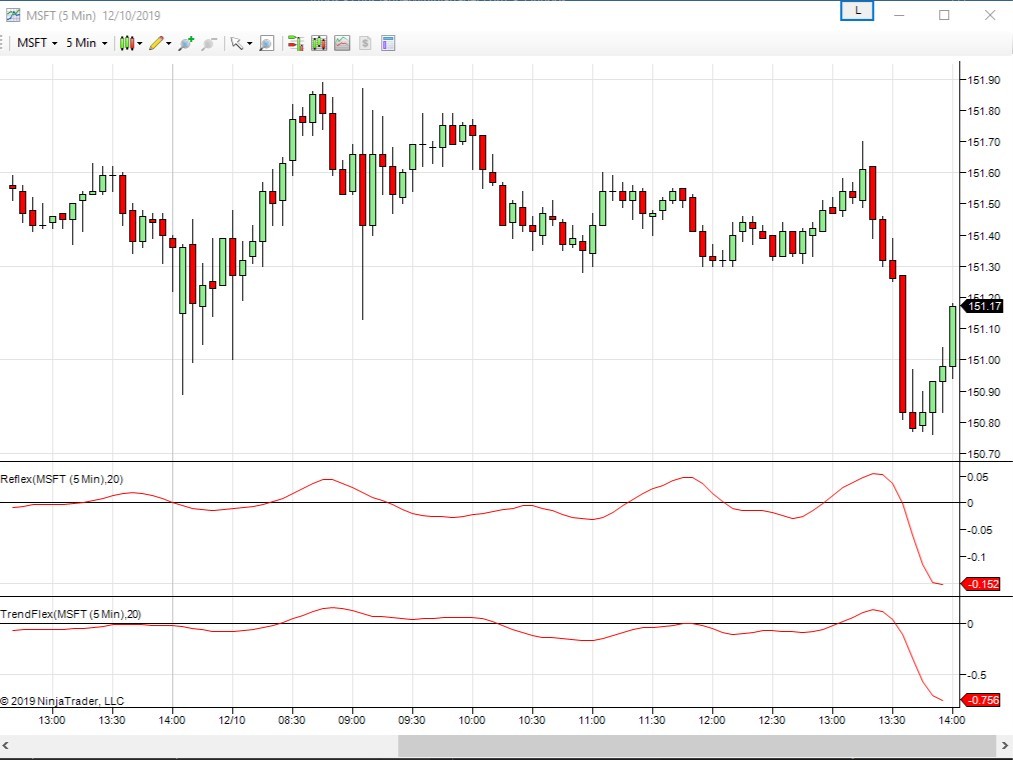Open Data Series candlestick icon
Image resolution: width=1013 pixels, height=760 pixels.
click(319, 43)
